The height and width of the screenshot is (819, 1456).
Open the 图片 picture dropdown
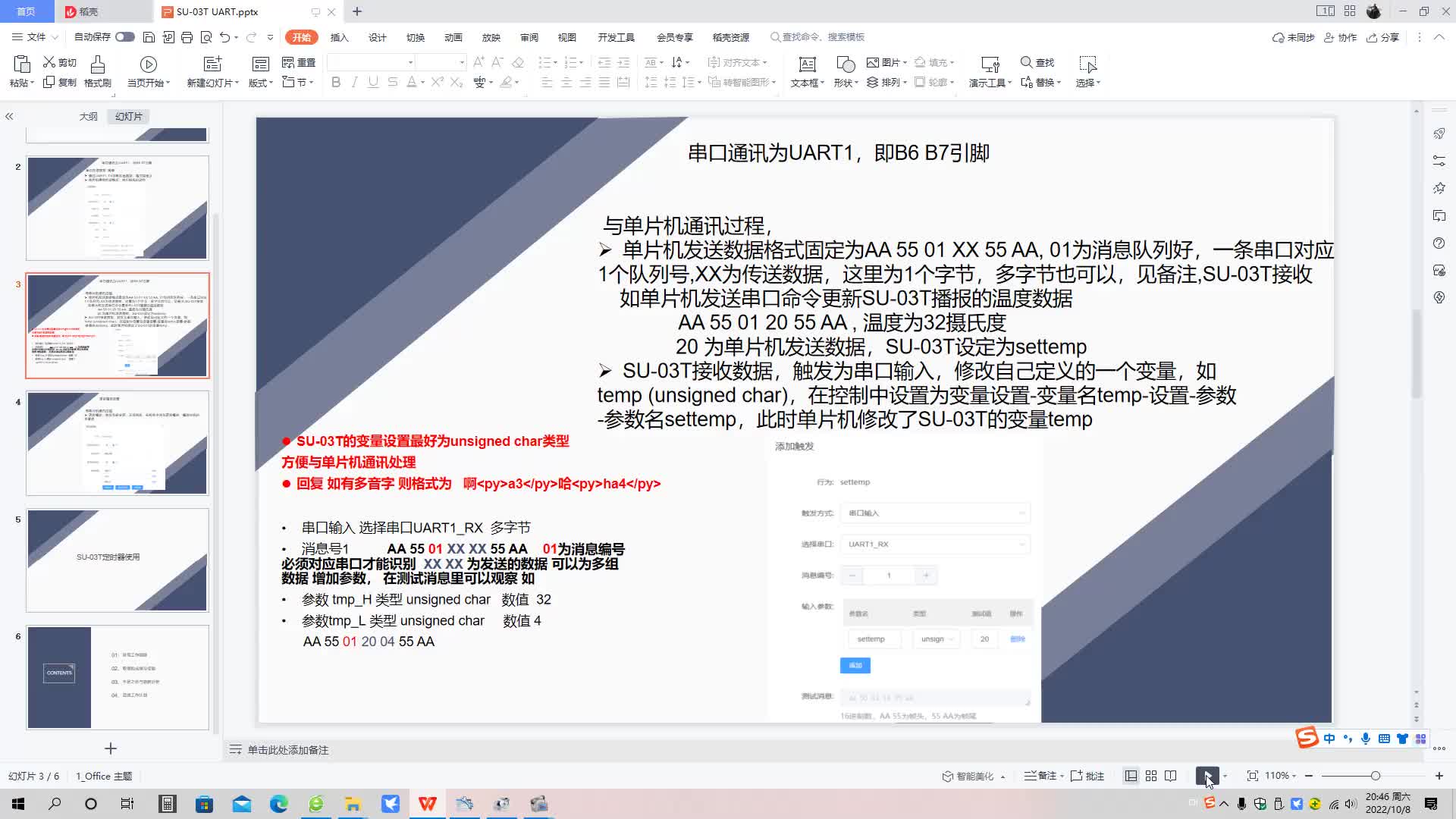click(x=886, y=62)
